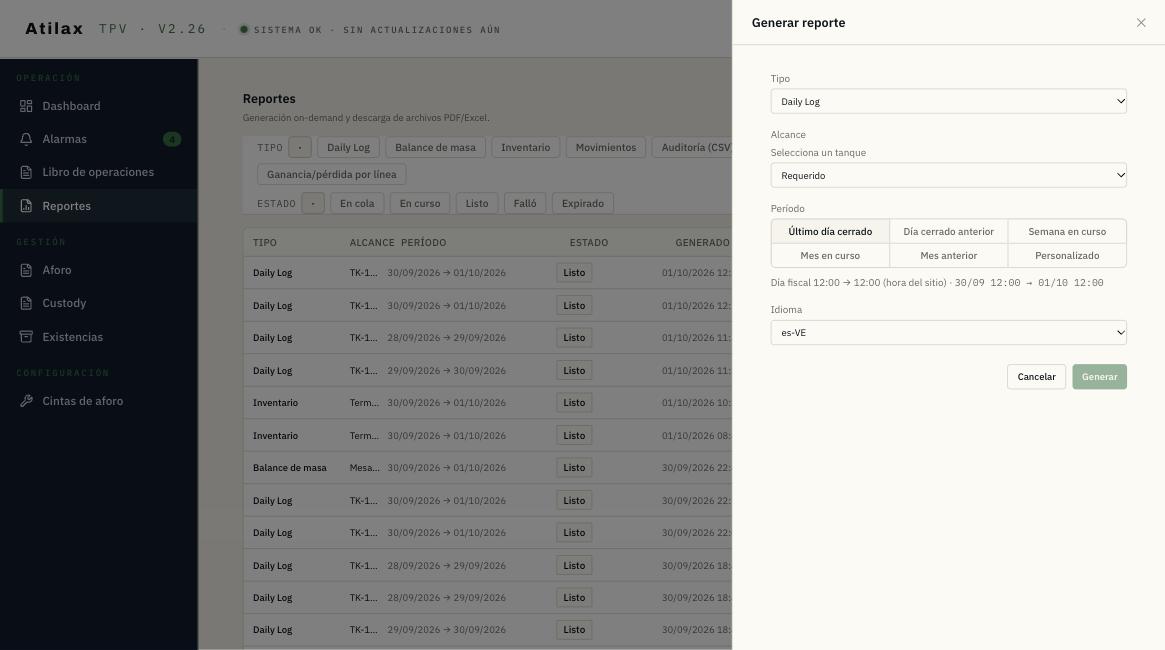Navigate to Cintas de aforo

[99, 401]
